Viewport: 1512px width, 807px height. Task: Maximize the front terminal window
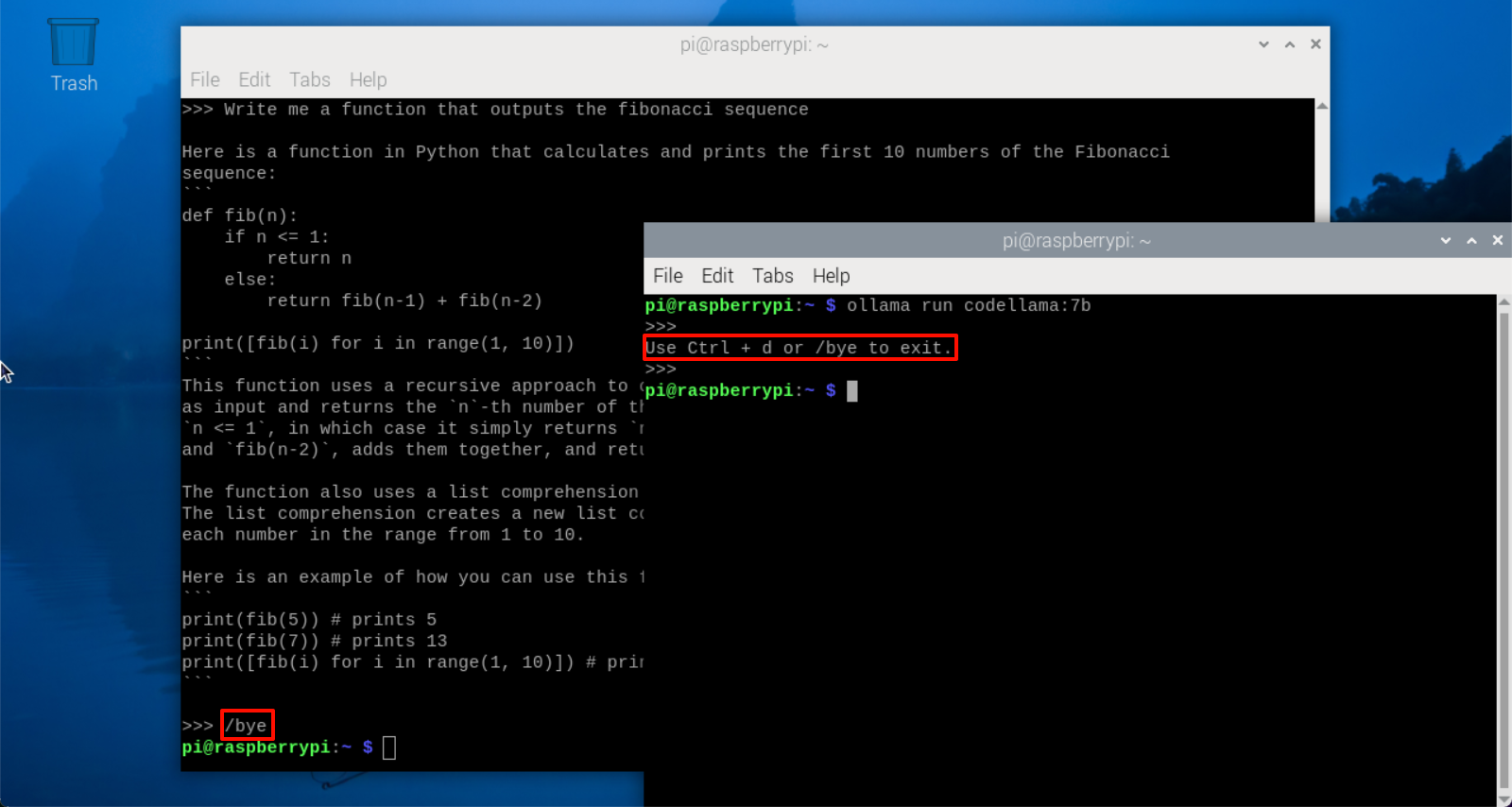click(x=1471, y=241)
